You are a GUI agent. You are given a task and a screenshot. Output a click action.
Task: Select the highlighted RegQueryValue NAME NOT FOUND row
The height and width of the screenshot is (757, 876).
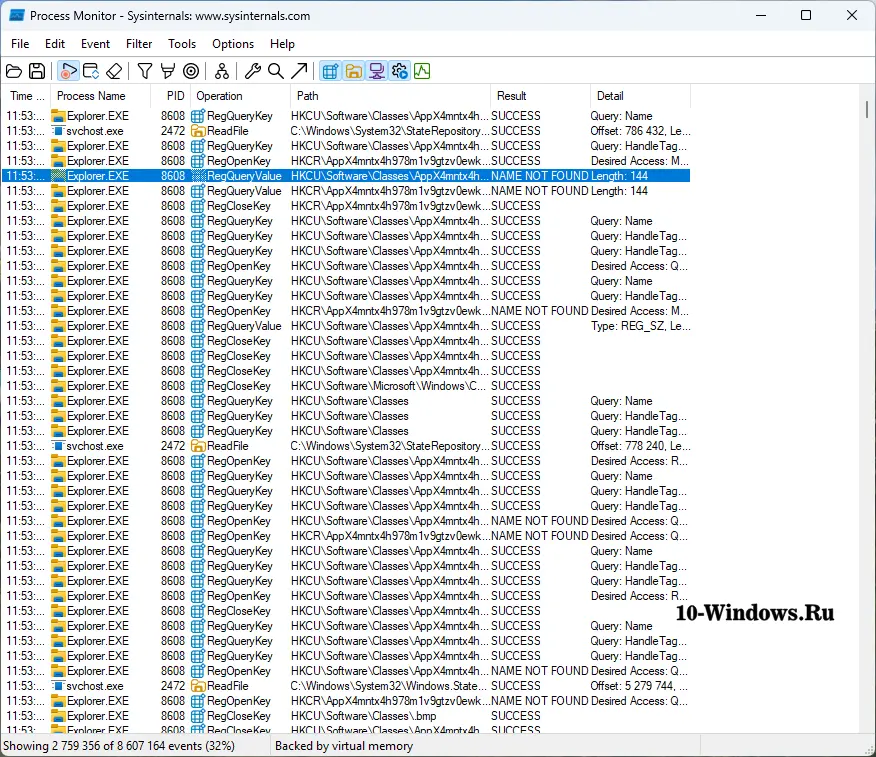346,176
